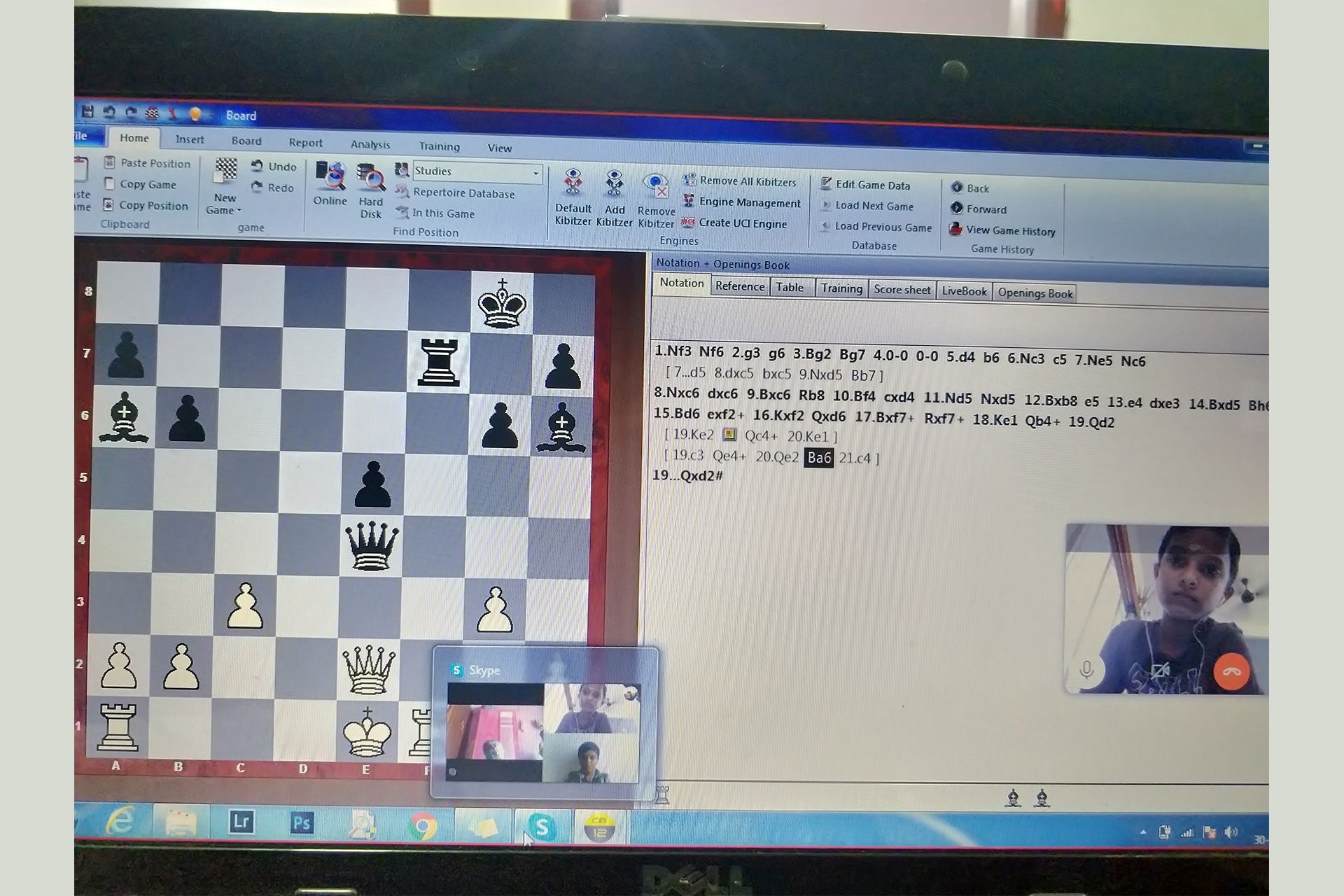The image size is (1344, 896).
Task: Click the Remove Kibitzer icon
Action: pyautogui.click(x=656, y=186)
